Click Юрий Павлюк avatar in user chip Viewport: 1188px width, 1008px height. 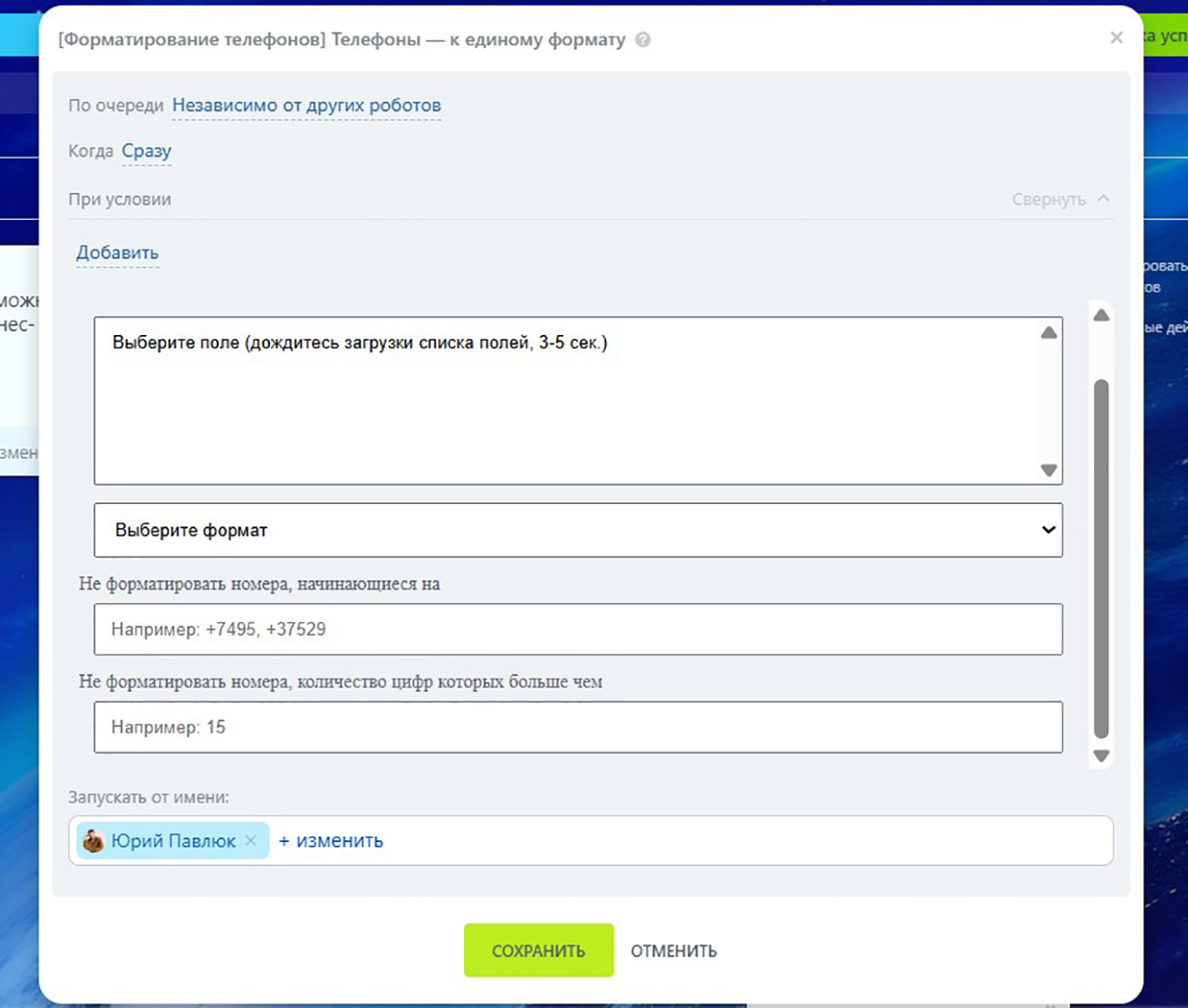[93, 841]
